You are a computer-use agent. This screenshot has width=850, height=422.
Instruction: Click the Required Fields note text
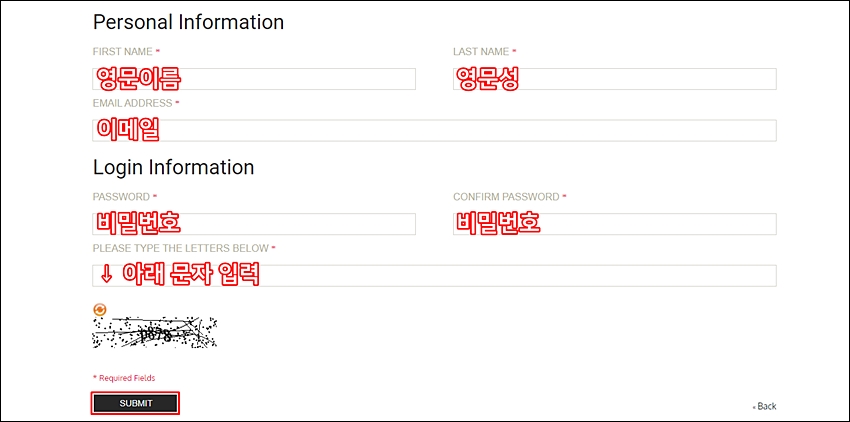pyautogui.click(x=127, y=378)
